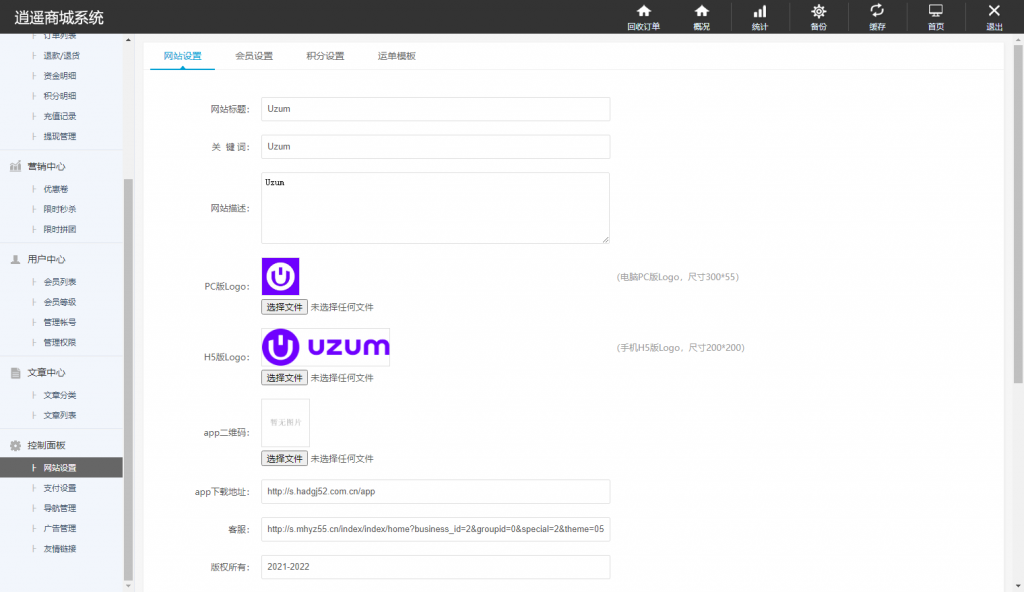Screen dimensions: 1024x592
Task: Click the main page vertical scrollbar
Action: coord(1018,214)
